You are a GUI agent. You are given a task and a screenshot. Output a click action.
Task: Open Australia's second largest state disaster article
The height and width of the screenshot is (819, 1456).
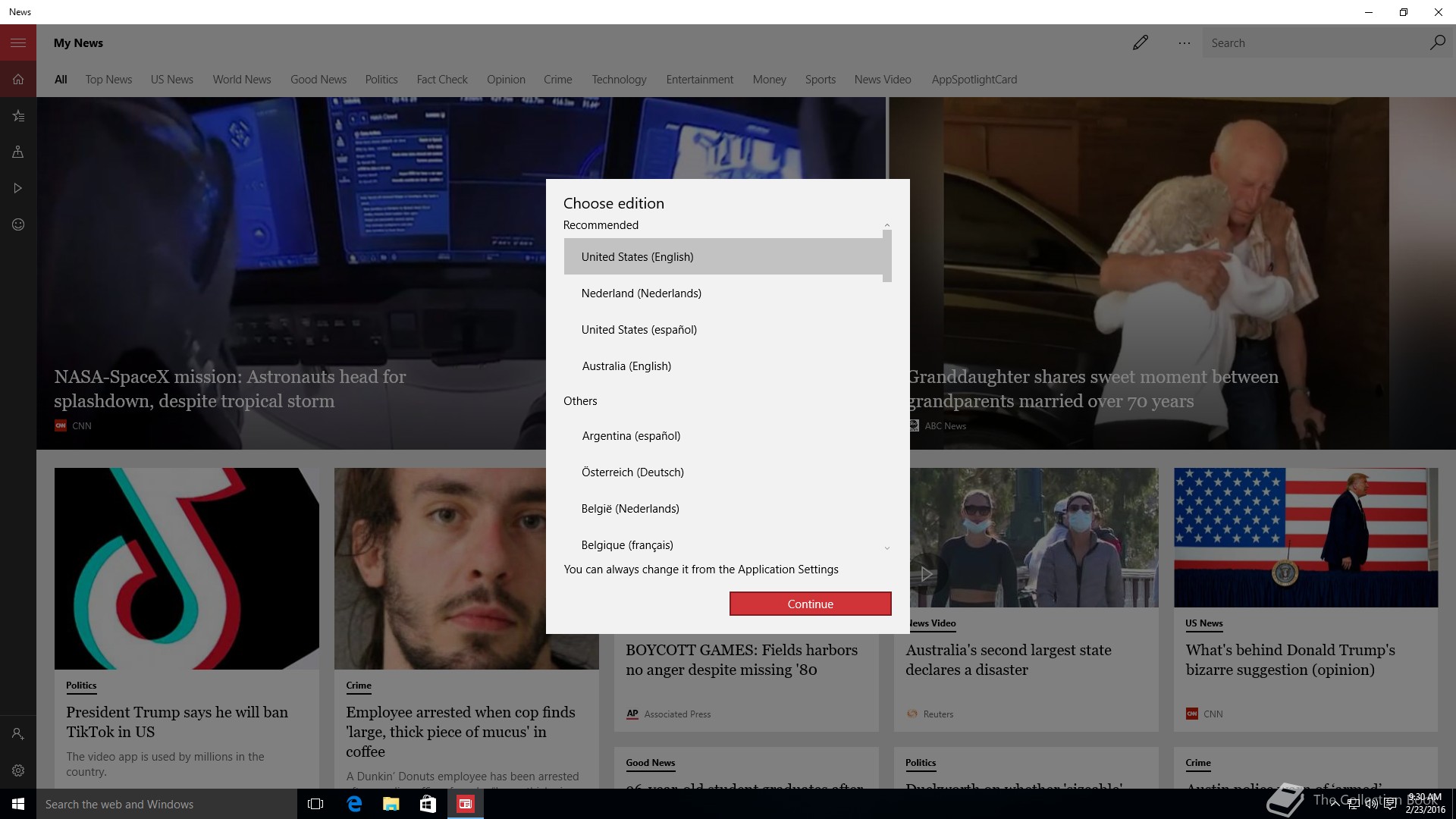coord(1008,660)
